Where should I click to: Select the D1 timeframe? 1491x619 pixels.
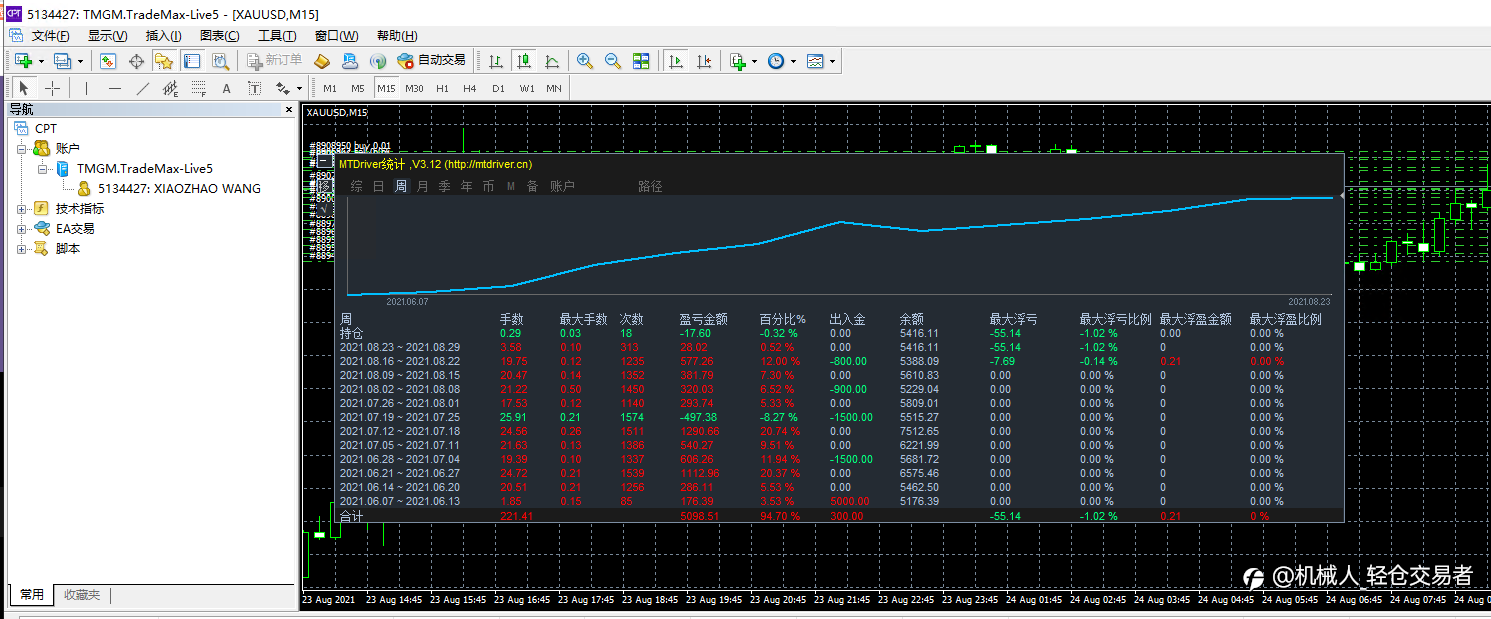pyautogui.click(x=498, y=88)
